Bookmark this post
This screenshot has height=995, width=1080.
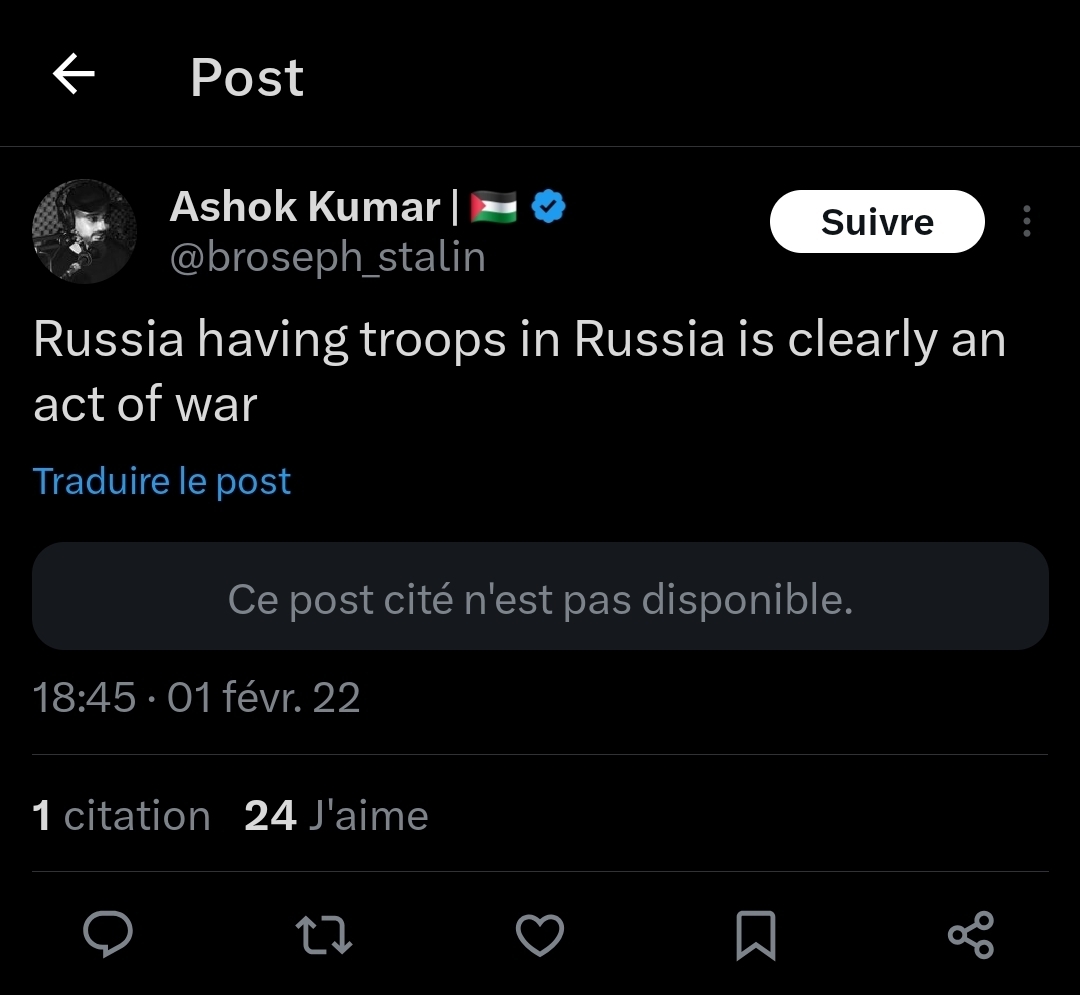tap(755, 935)
